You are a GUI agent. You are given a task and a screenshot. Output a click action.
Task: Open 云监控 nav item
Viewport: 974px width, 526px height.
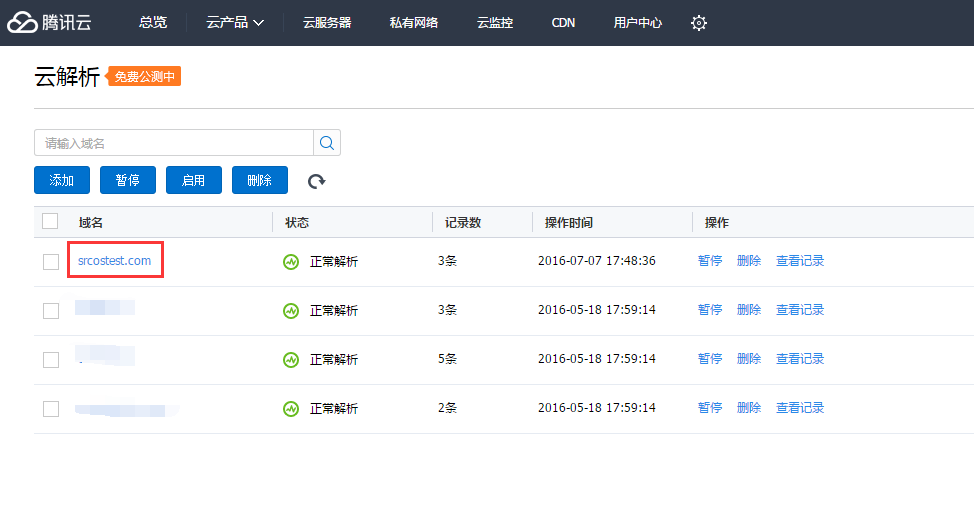point(495,23)
